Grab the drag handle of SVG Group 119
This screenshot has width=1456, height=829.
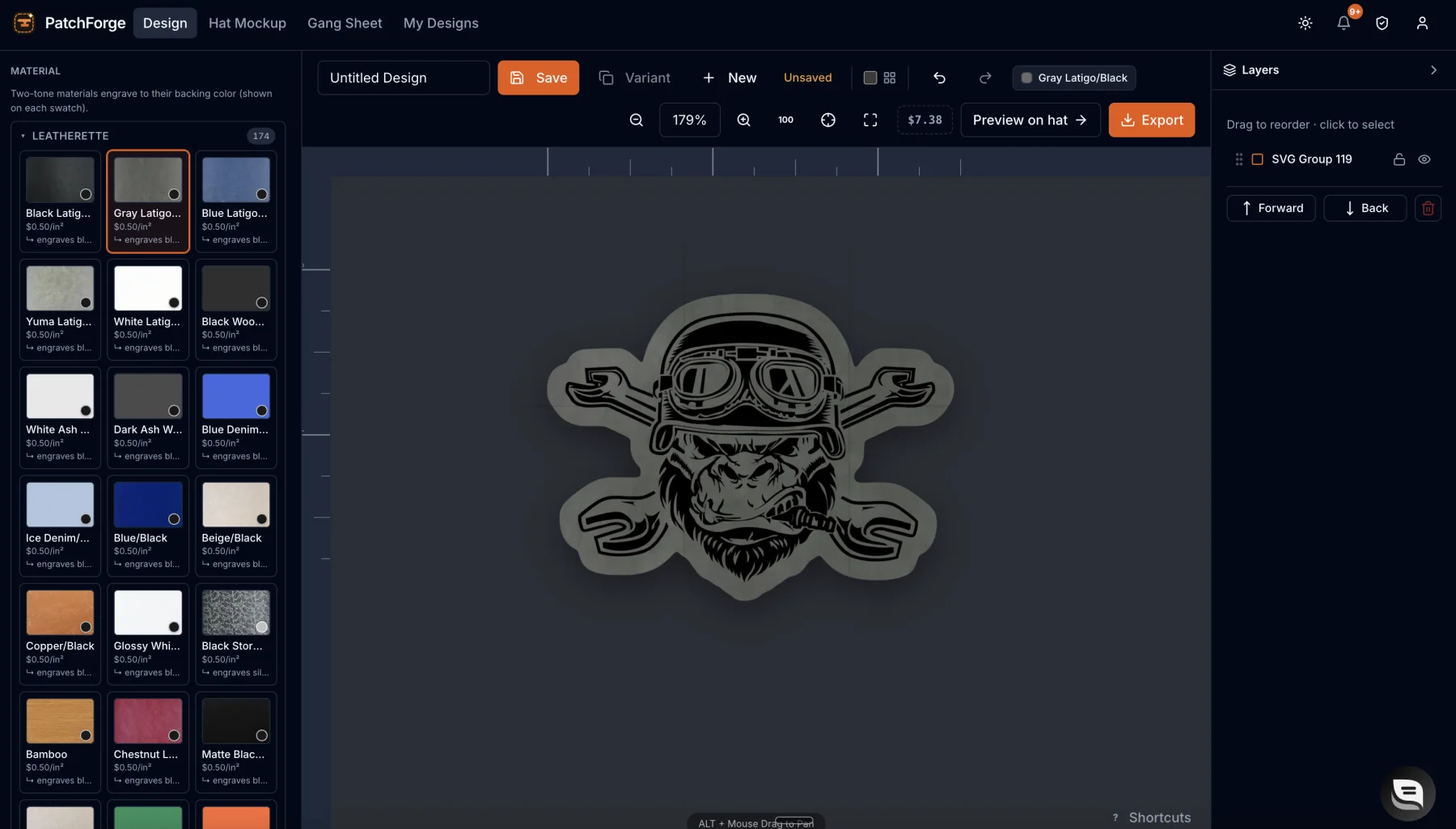(1239, 159)
